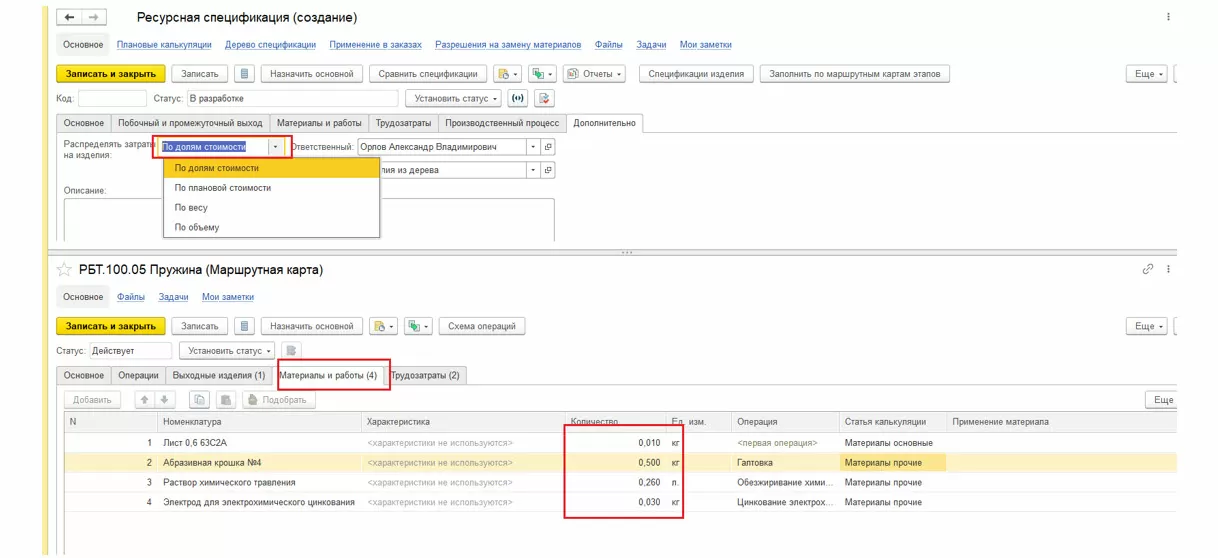Click the copy row icon in materials toolbar

click(x=199, y=400)
